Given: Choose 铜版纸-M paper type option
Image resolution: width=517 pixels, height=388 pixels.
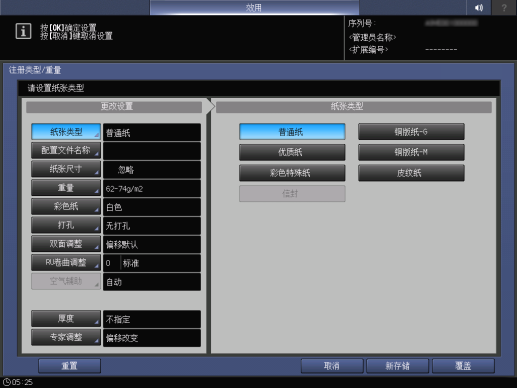Looking at the screenshot, I should (x=411, y=152).
